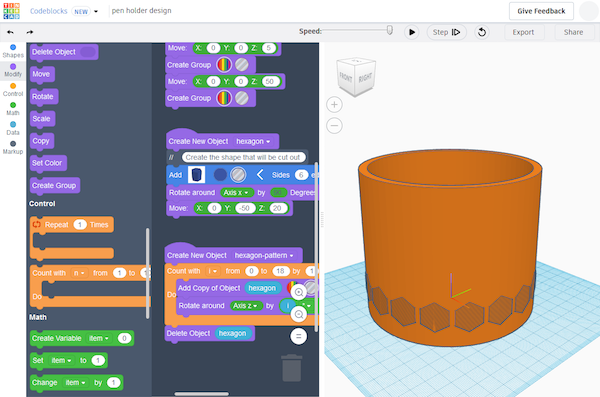Redo the last action
This screenshot has width=600, height=397.
pyautogui.click(x=30, y=32)
